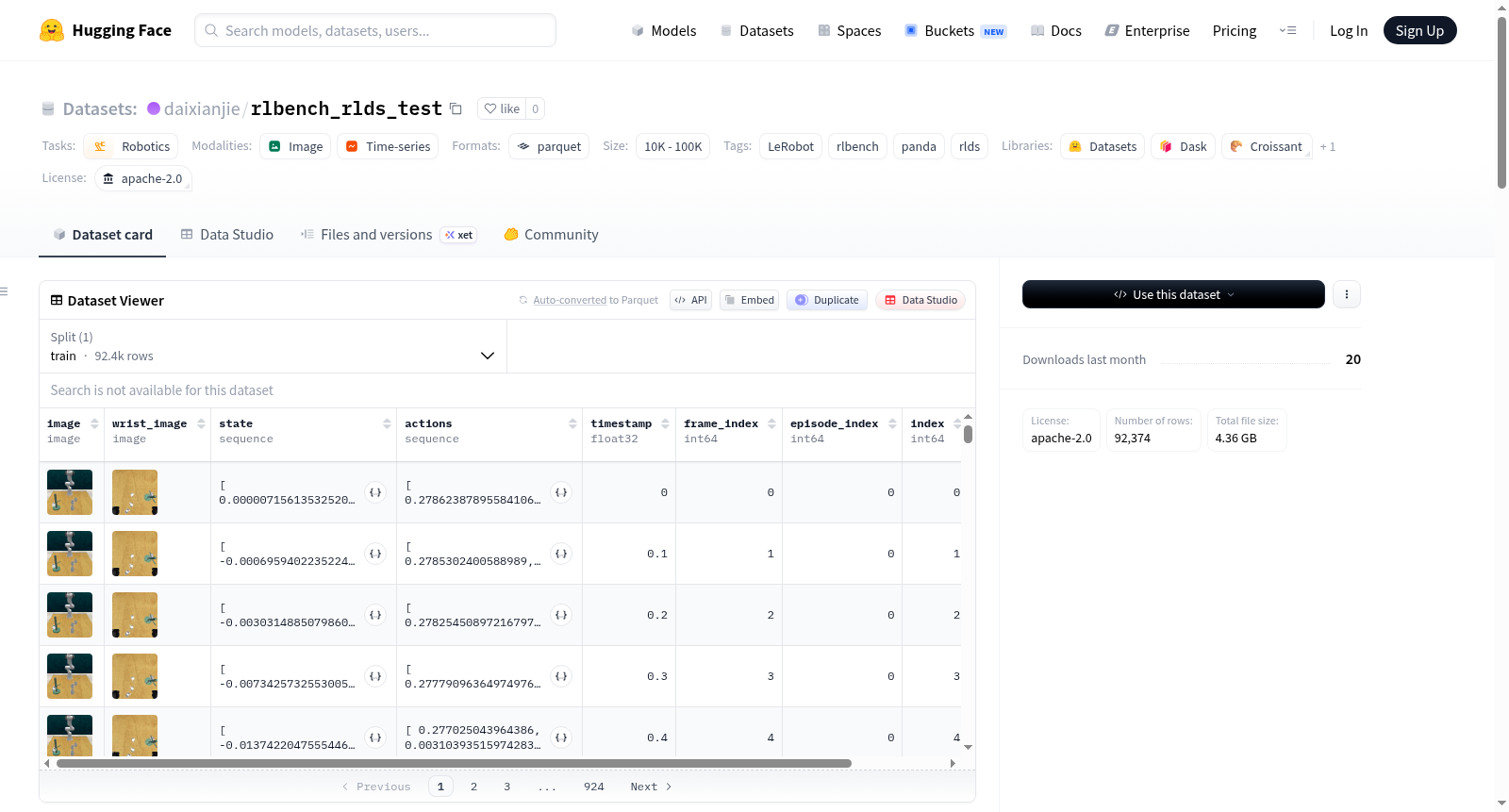Sort by the actions column icon
The width and height of the screenshot is (1509, 812).
click(x=572, y=424)
